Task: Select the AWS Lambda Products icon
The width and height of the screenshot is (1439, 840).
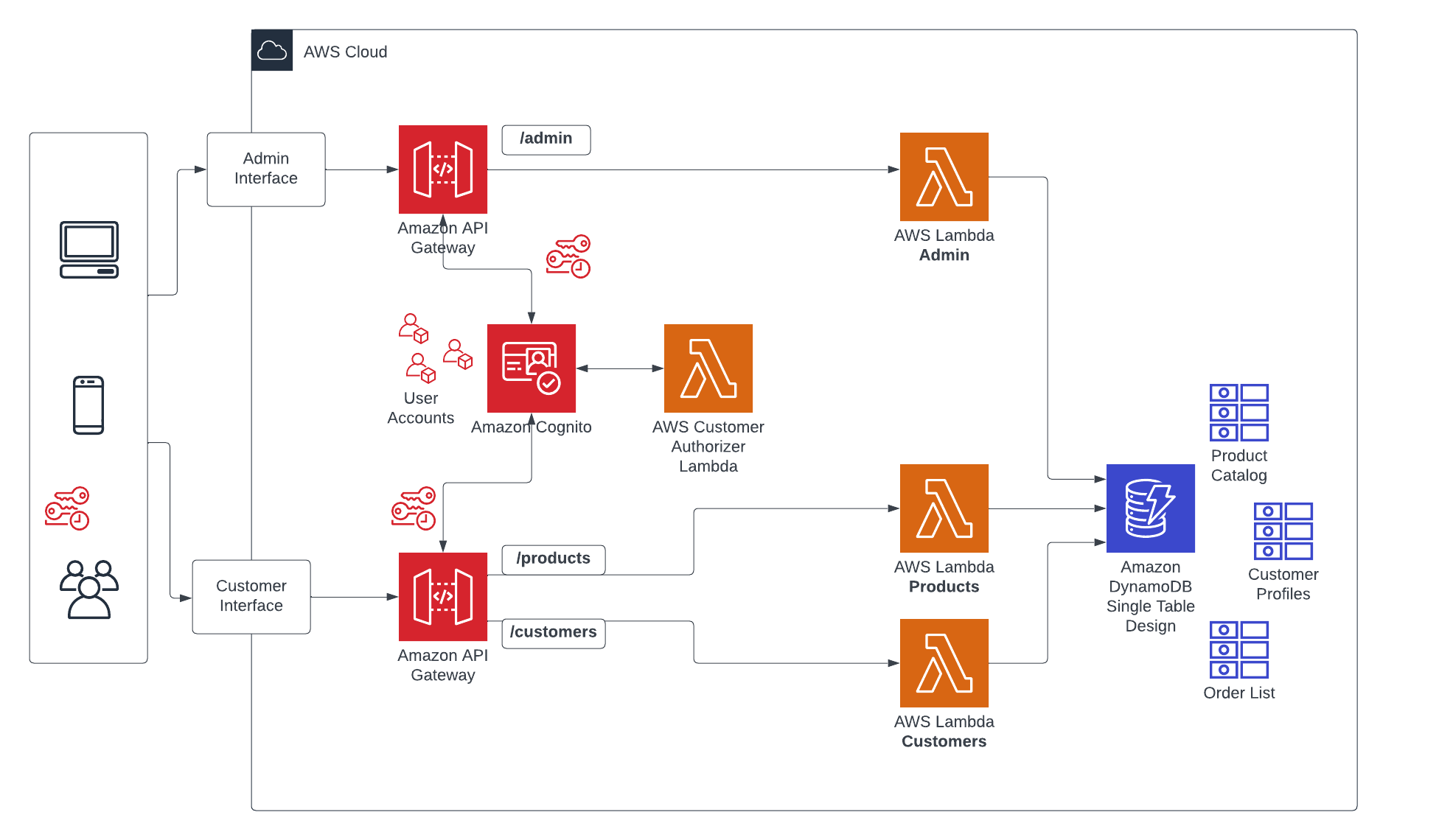Action: pyautogui.click(x=944, y=508)
